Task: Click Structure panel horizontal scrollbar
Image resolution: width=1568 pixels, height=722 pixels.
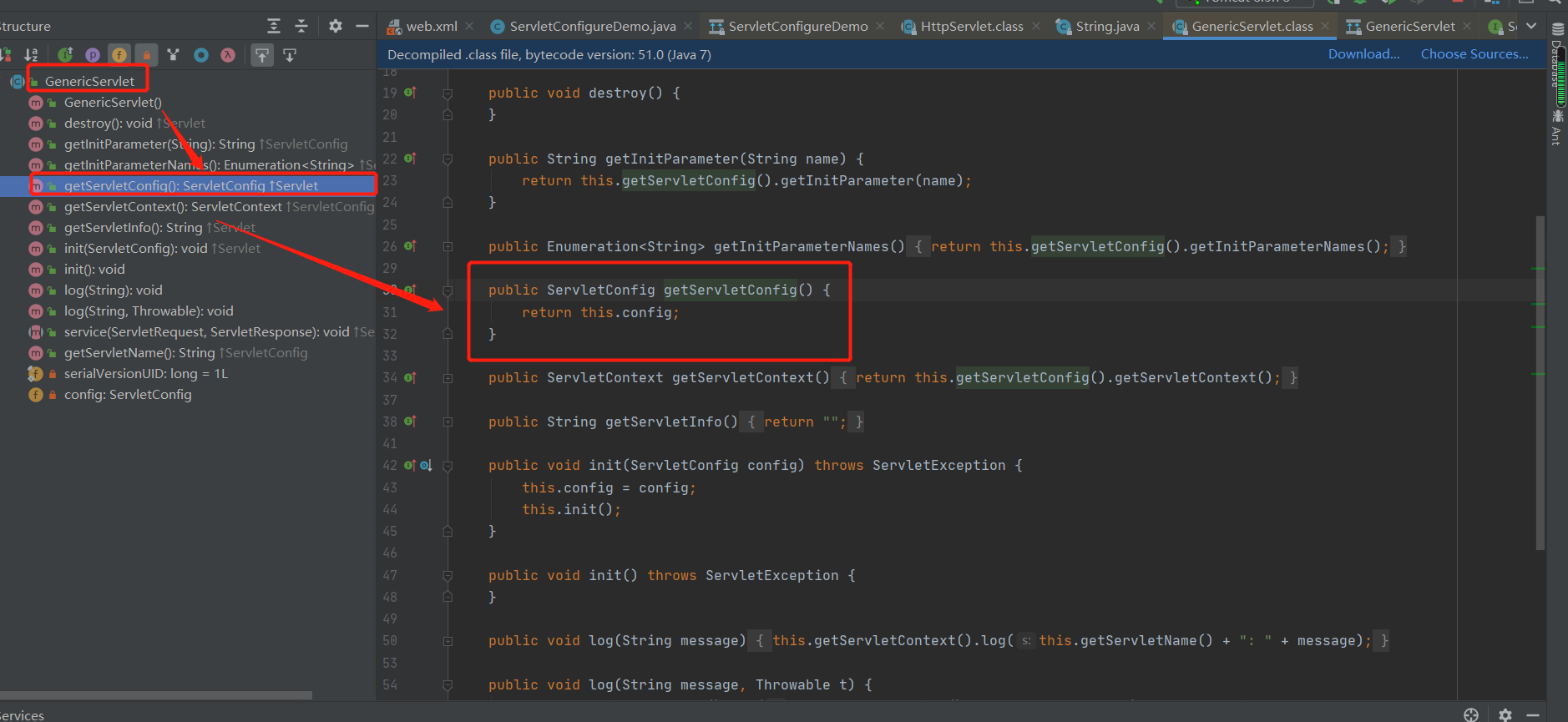Action: click(156, 694)
